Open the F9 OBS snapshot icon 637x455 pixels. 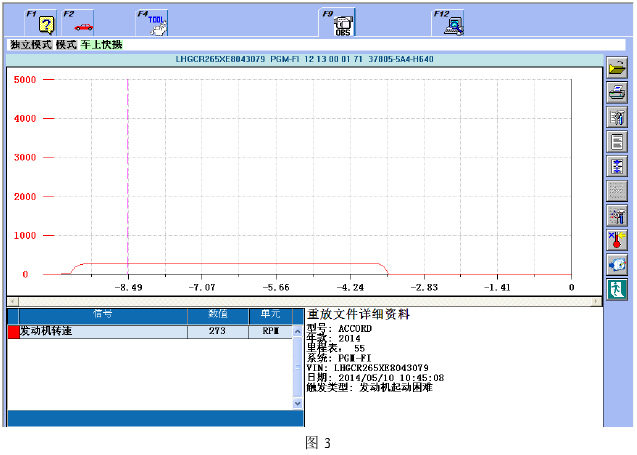[x=337, y=23]
